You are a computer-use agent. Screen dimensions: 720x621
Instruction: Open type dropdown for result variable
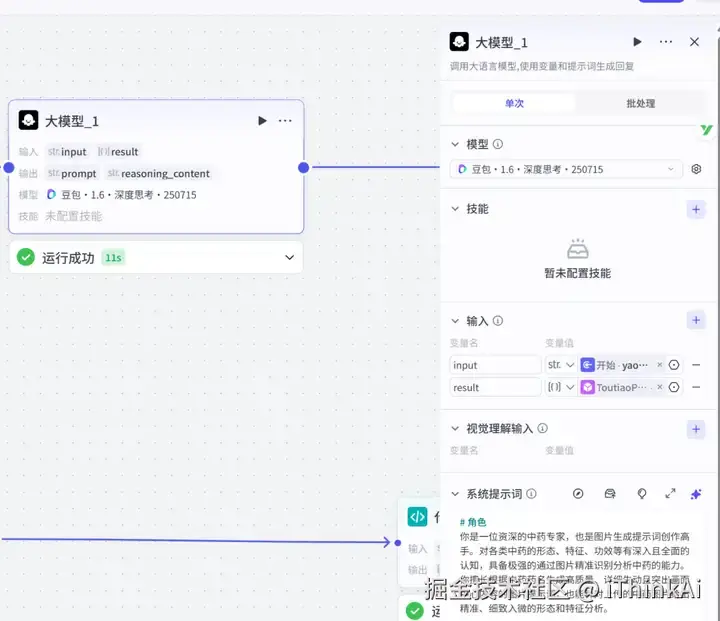click(561, 387)
